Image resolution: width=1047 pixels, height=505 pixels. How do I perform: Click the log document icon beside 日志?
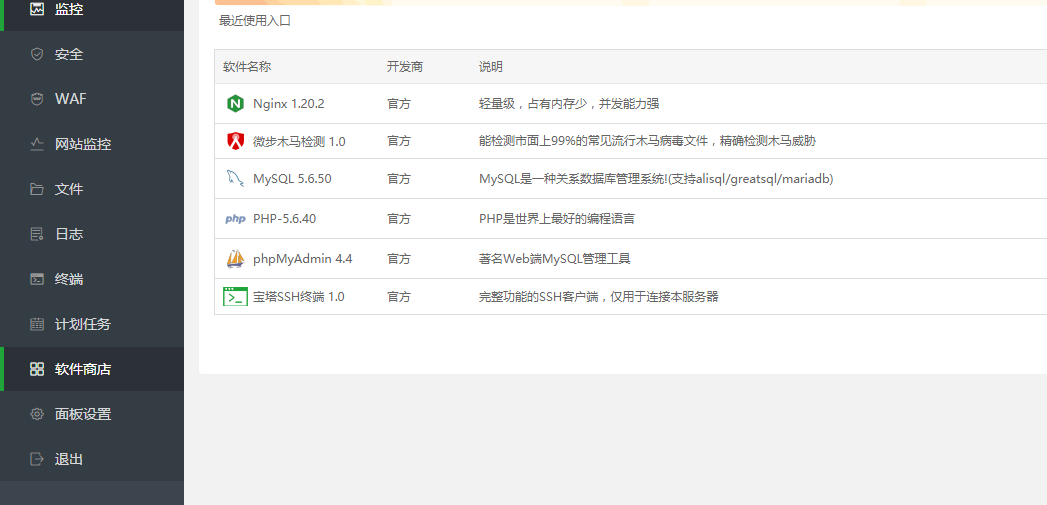click(x=37, y=234)
